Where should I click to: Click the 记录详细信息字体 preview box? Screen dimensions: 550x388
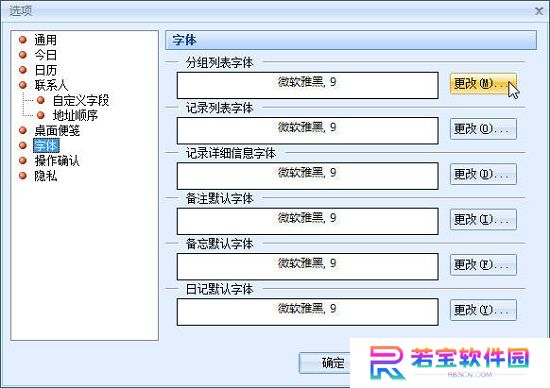click(x=308, y=176)
